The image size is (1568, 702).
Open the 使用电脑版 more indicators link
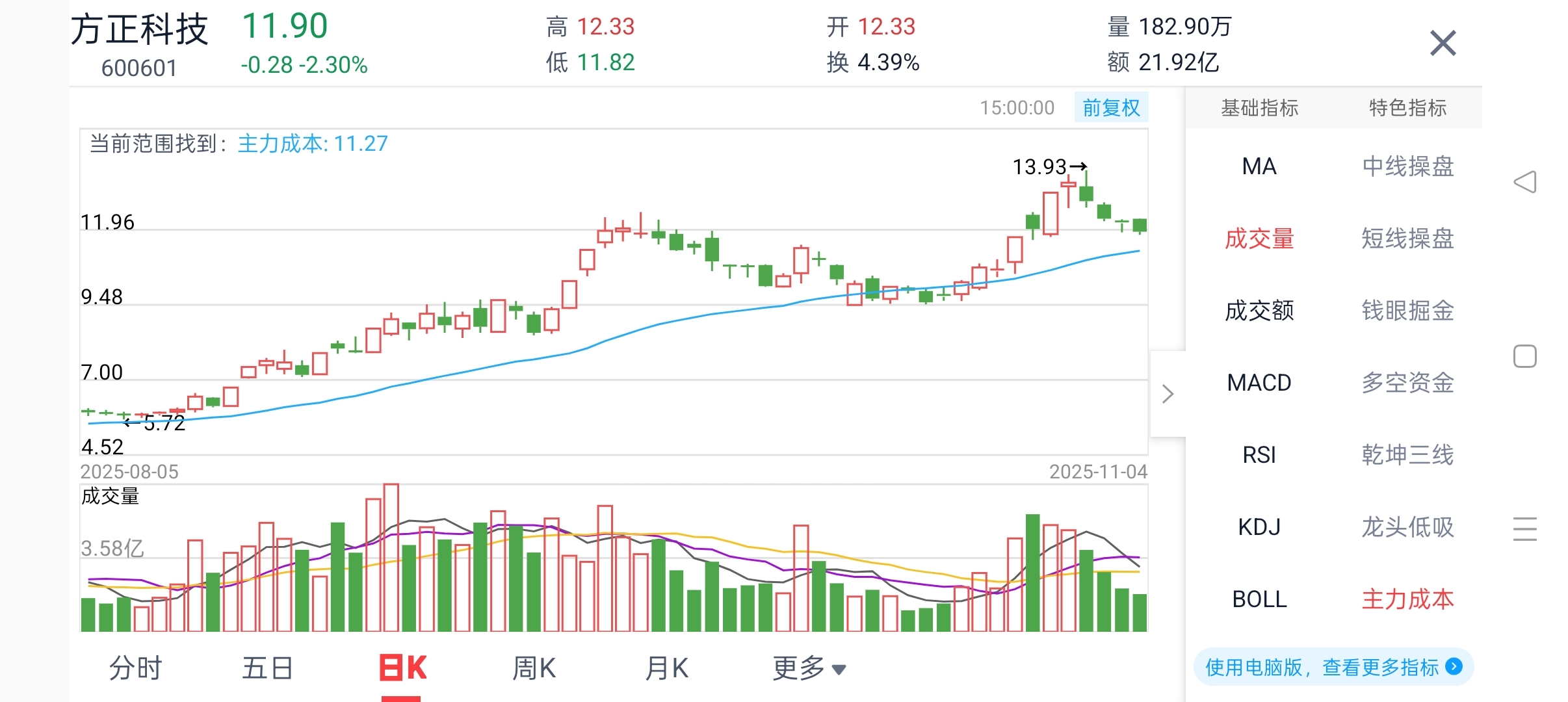click(1321, 667)
